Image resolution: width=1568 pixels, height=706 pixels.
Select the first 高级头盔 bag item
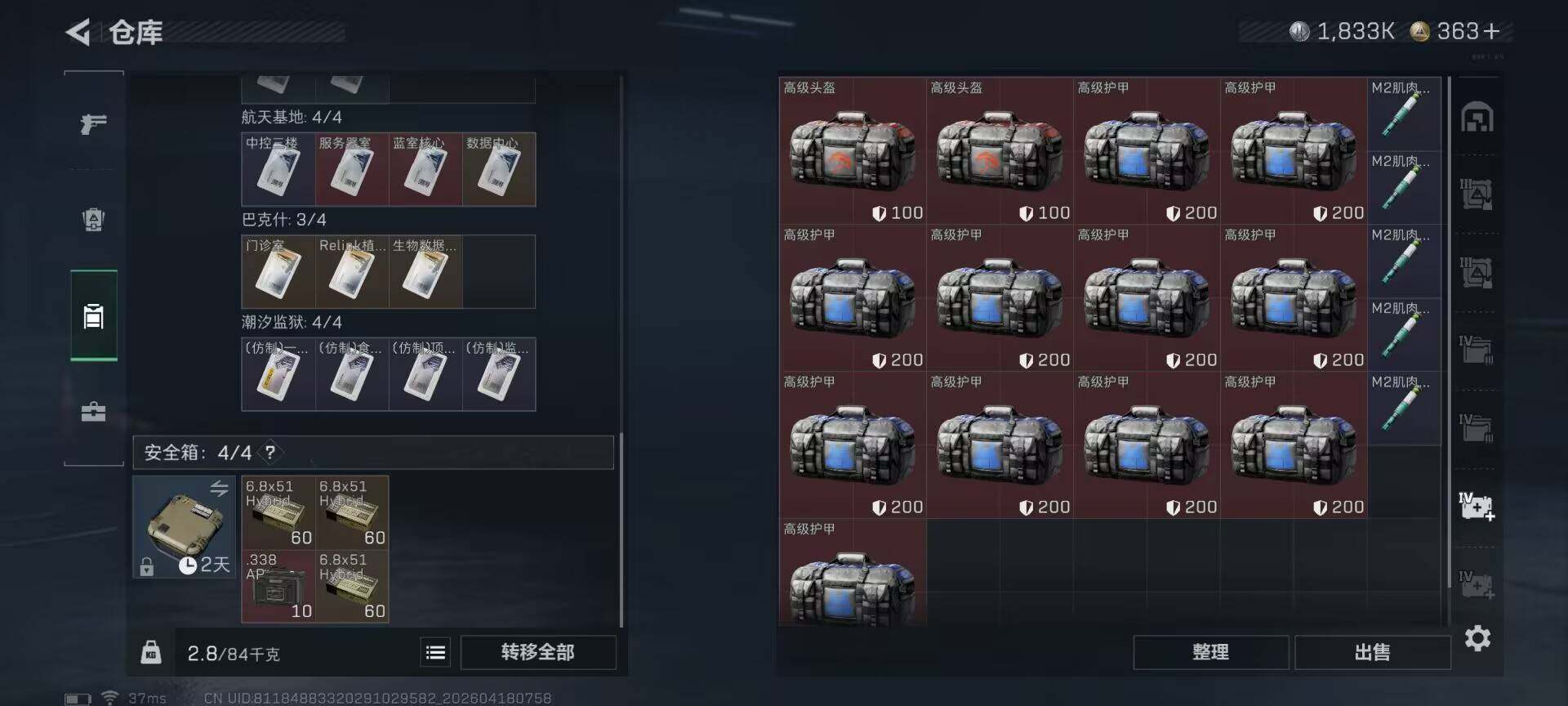point(853,151)
